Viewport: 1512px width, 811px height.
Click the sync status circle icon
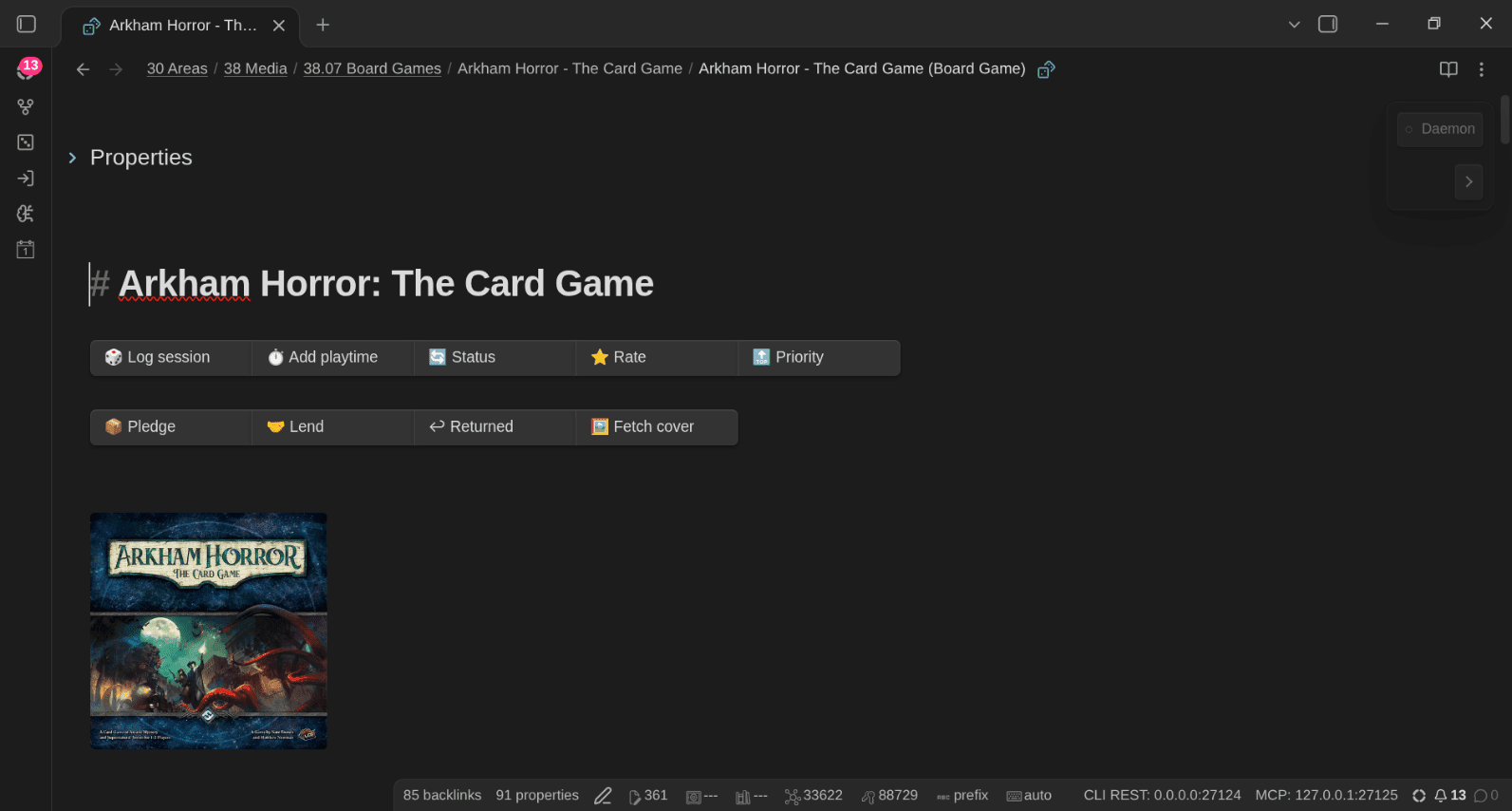pyautogui.click(x=1419, y=796)
